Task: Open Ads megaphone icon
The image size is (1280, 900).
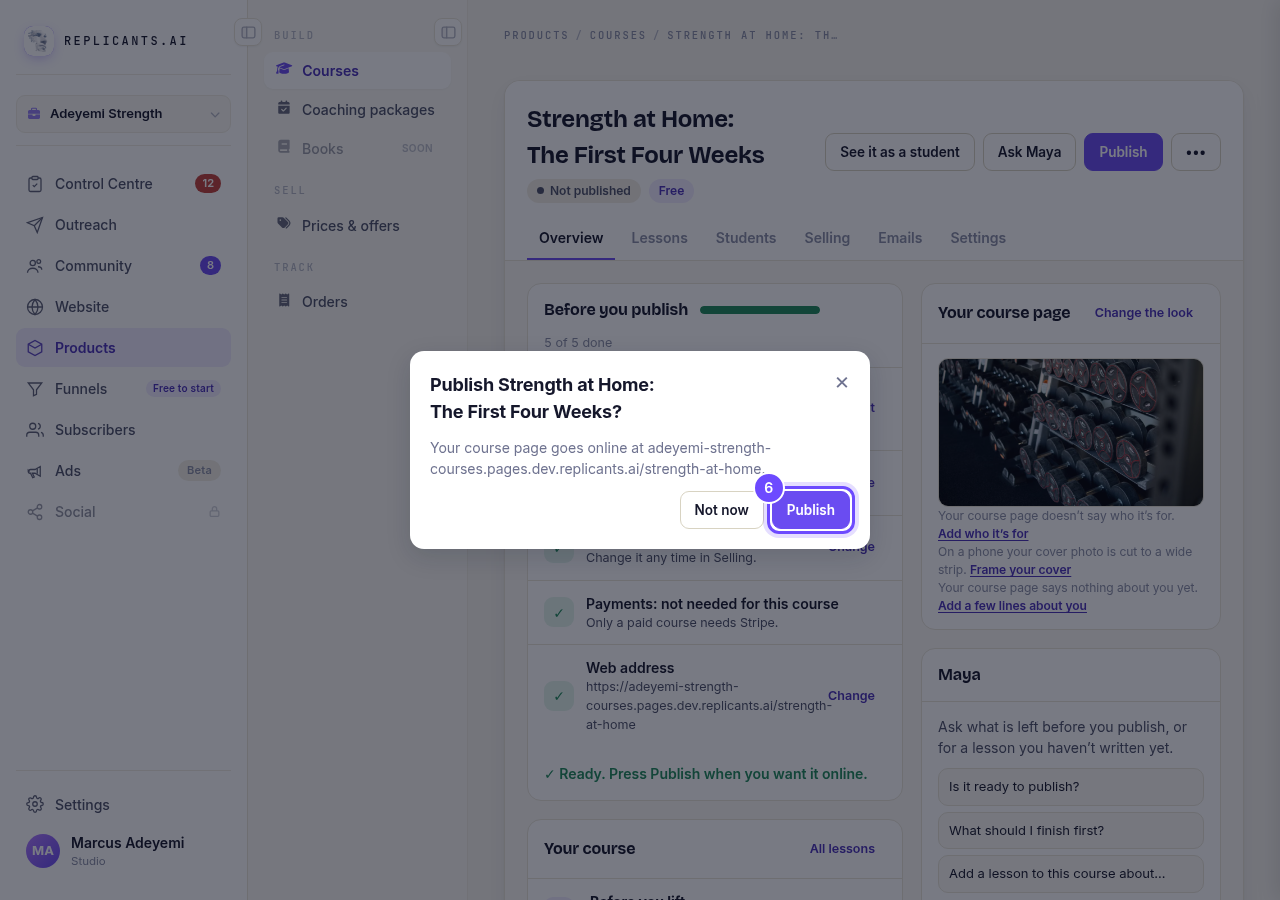Action: 35,471
